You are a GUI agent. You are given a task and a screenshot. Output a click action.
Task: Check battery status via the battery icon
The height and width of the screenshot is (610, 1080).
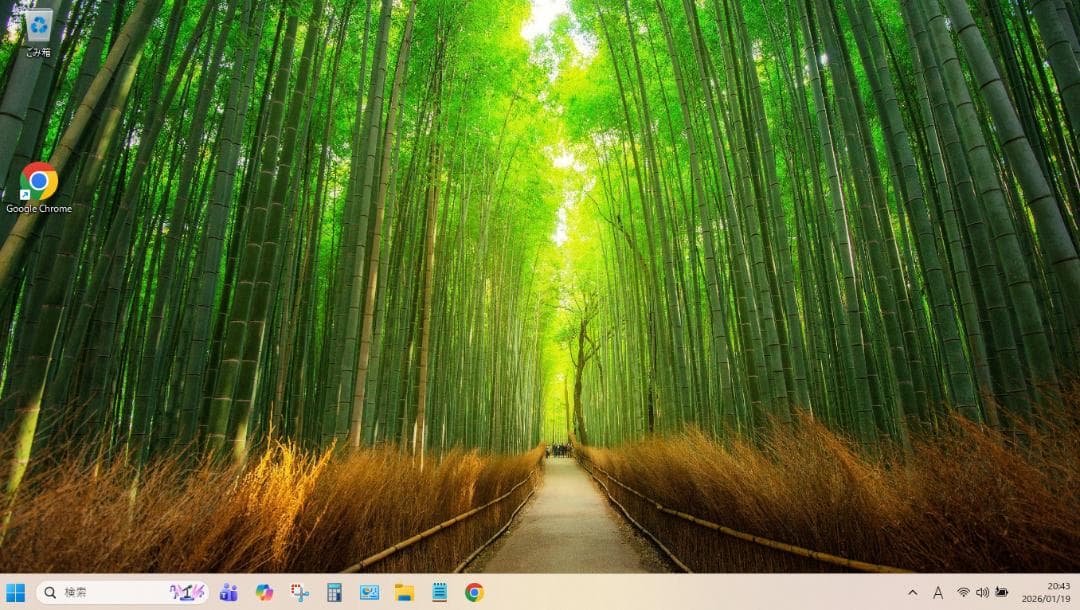[1000, 592]
